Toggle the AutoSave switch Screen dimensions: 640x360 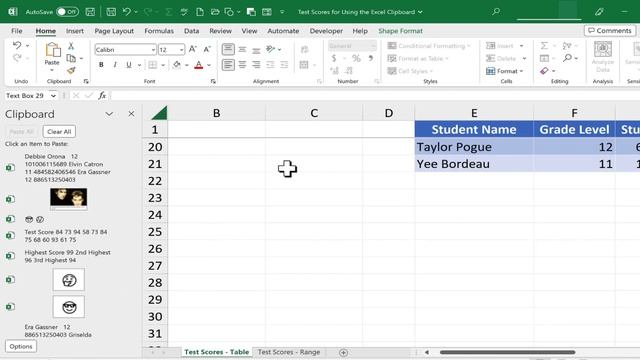coord(67,12)
